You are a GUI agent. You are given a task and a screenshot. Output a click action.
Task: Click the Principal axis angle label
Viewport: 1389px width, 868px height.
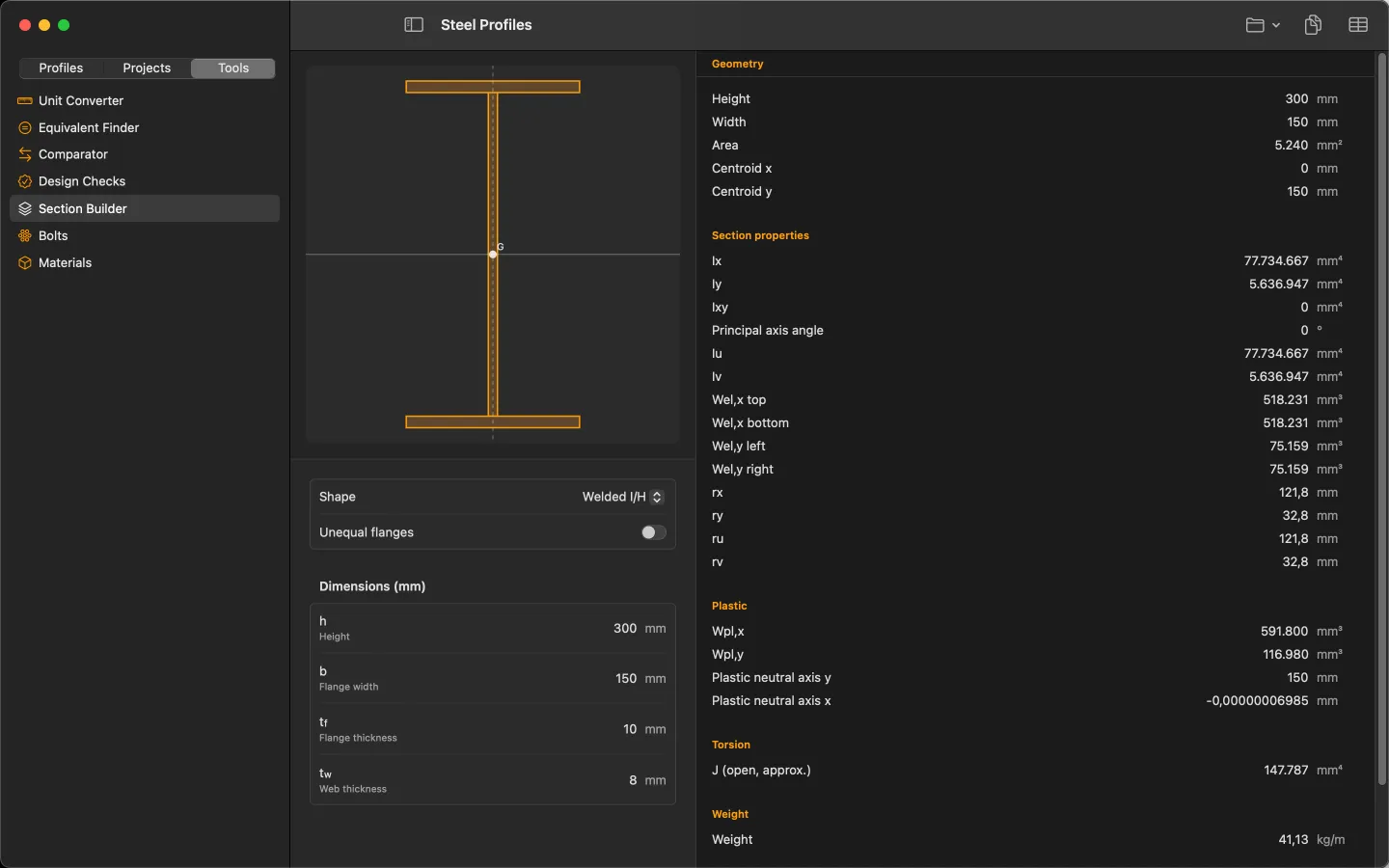coord(768,331)
